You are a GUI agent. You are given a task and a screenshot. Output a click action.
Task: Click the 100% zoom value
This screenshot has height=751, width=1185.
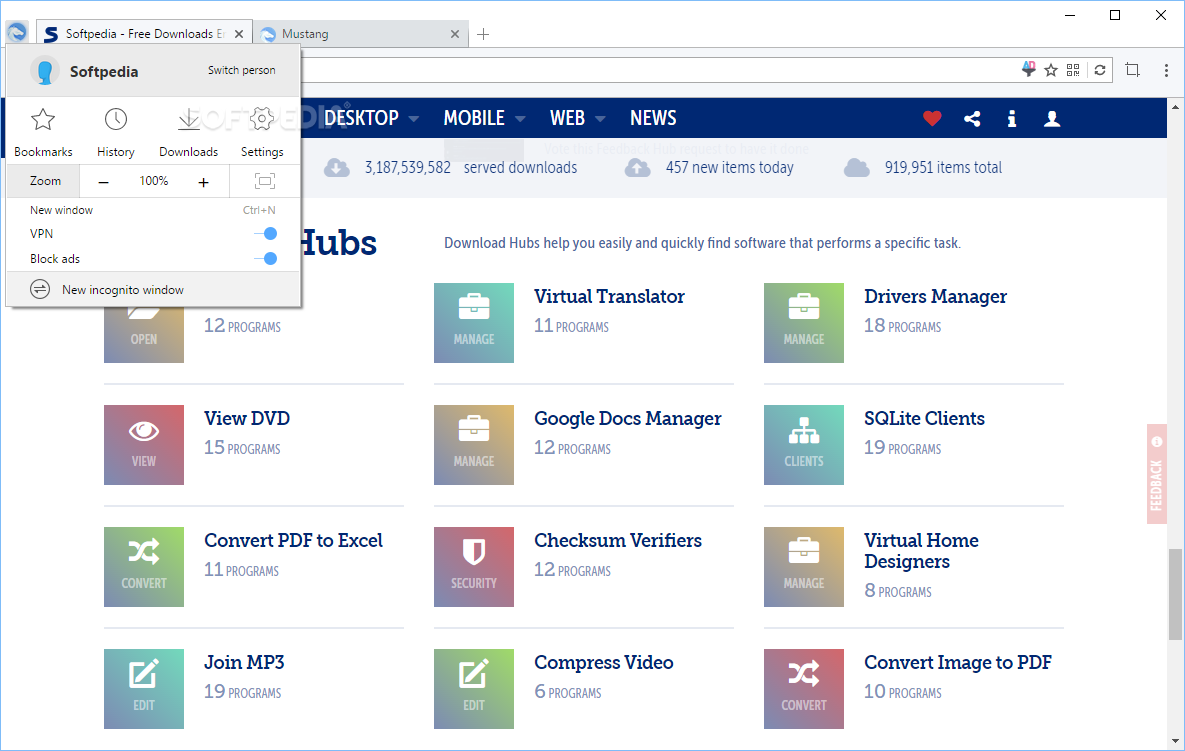[153, 181]
